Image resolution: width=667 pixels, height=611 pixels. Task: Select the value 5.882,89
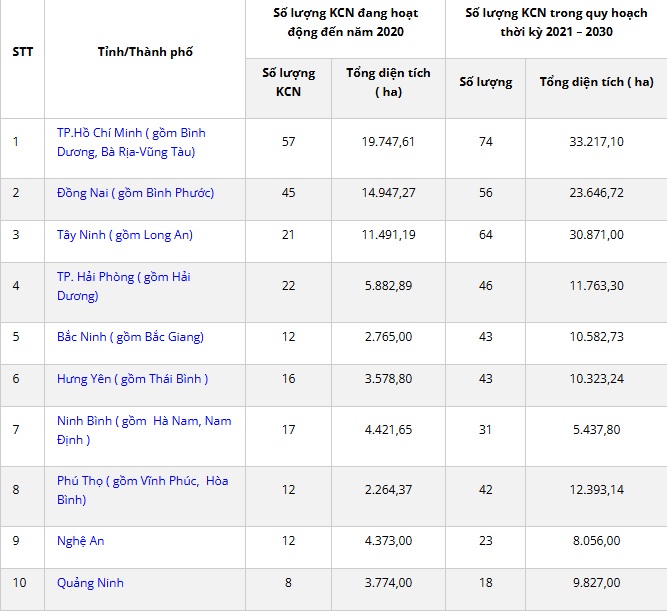388,286
